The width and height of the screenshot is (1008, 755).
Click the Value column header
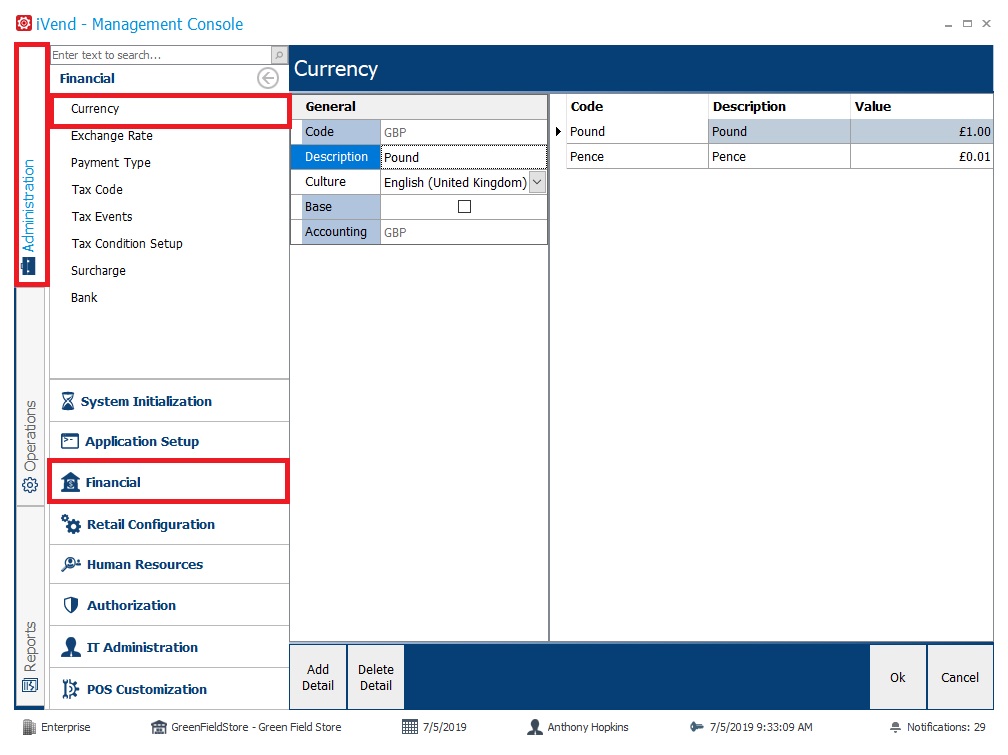point(921,107)
